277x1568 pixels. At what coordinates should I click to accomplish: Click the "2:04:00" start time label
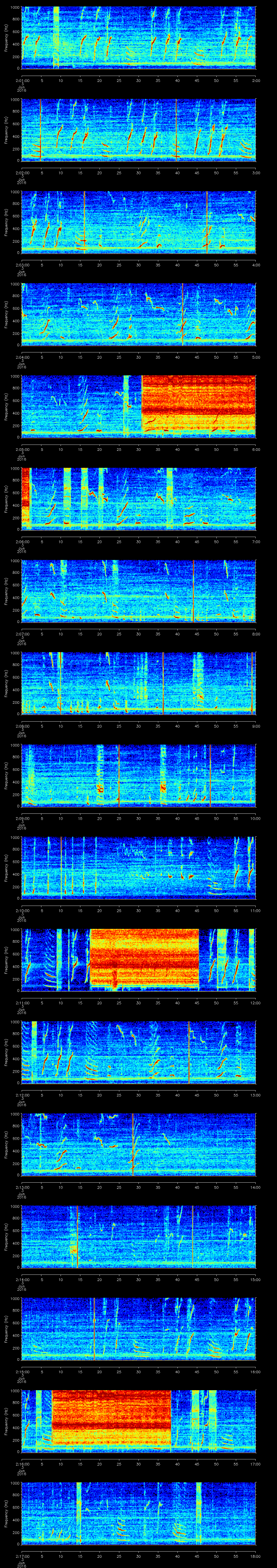point(22,357)
